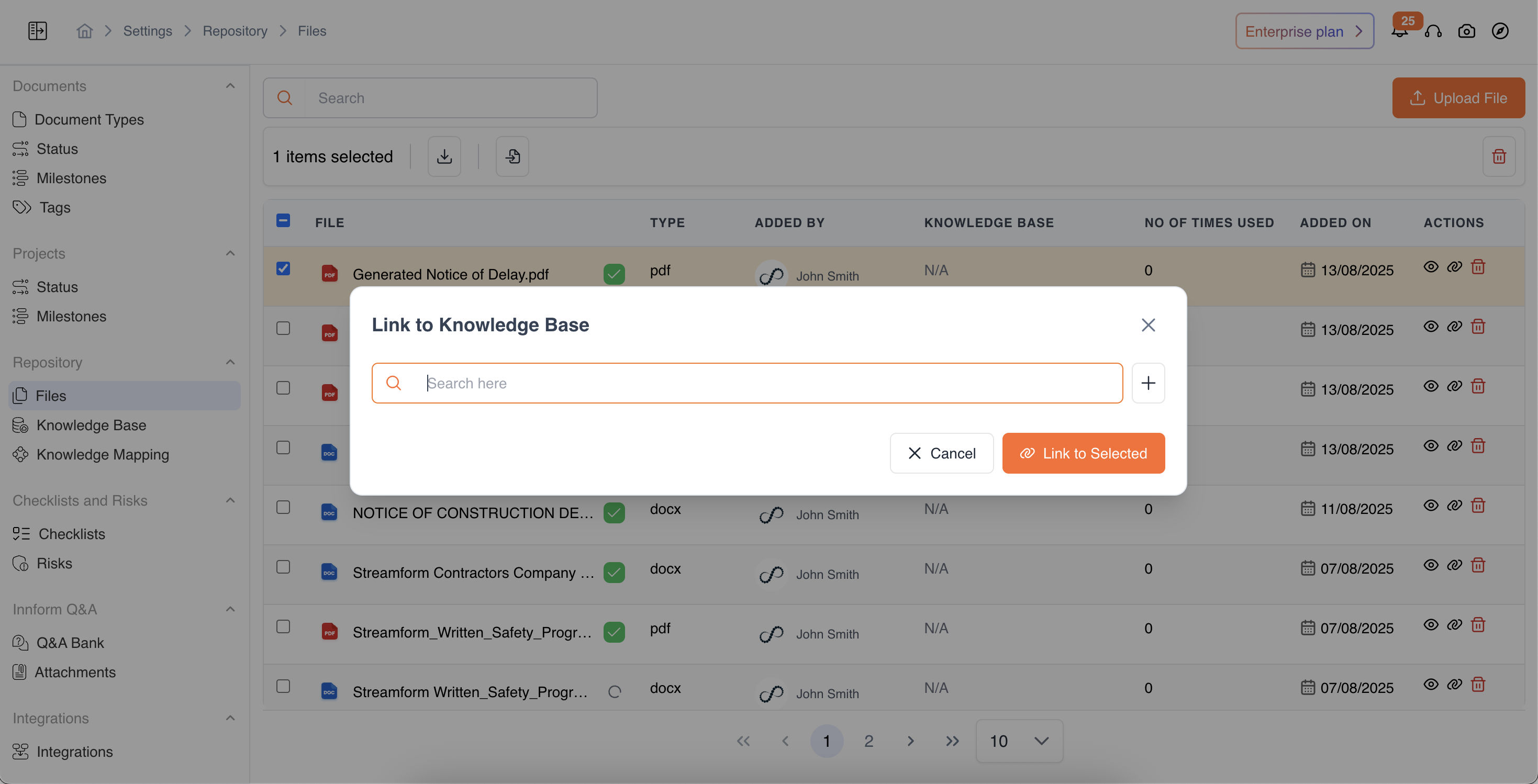
Task: Open Knowledge Mapping in the sidebar
Action: coord(103,454)
